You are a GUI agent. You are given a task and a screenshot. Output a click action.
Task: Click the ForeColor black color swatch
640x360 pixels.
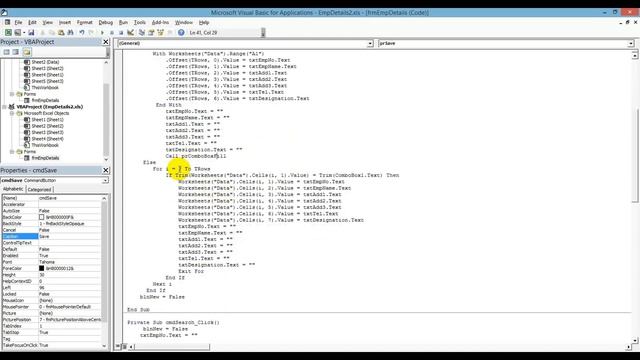tap(42, 268)
